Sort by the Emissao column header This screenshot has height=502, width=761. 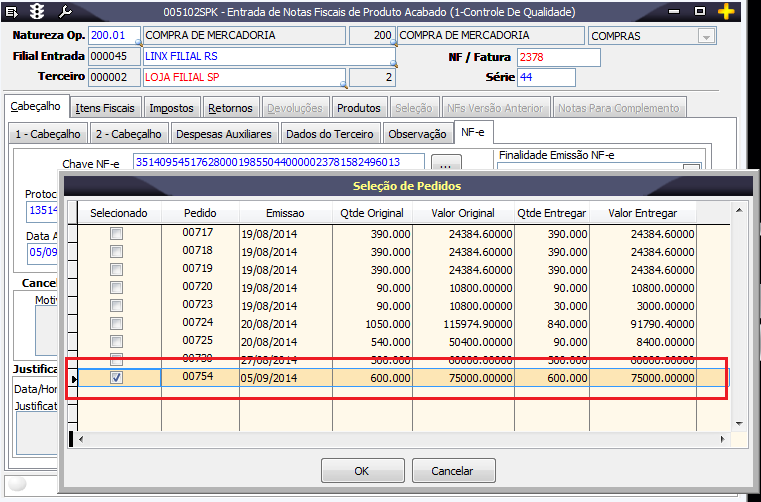[x=285, y=213]
